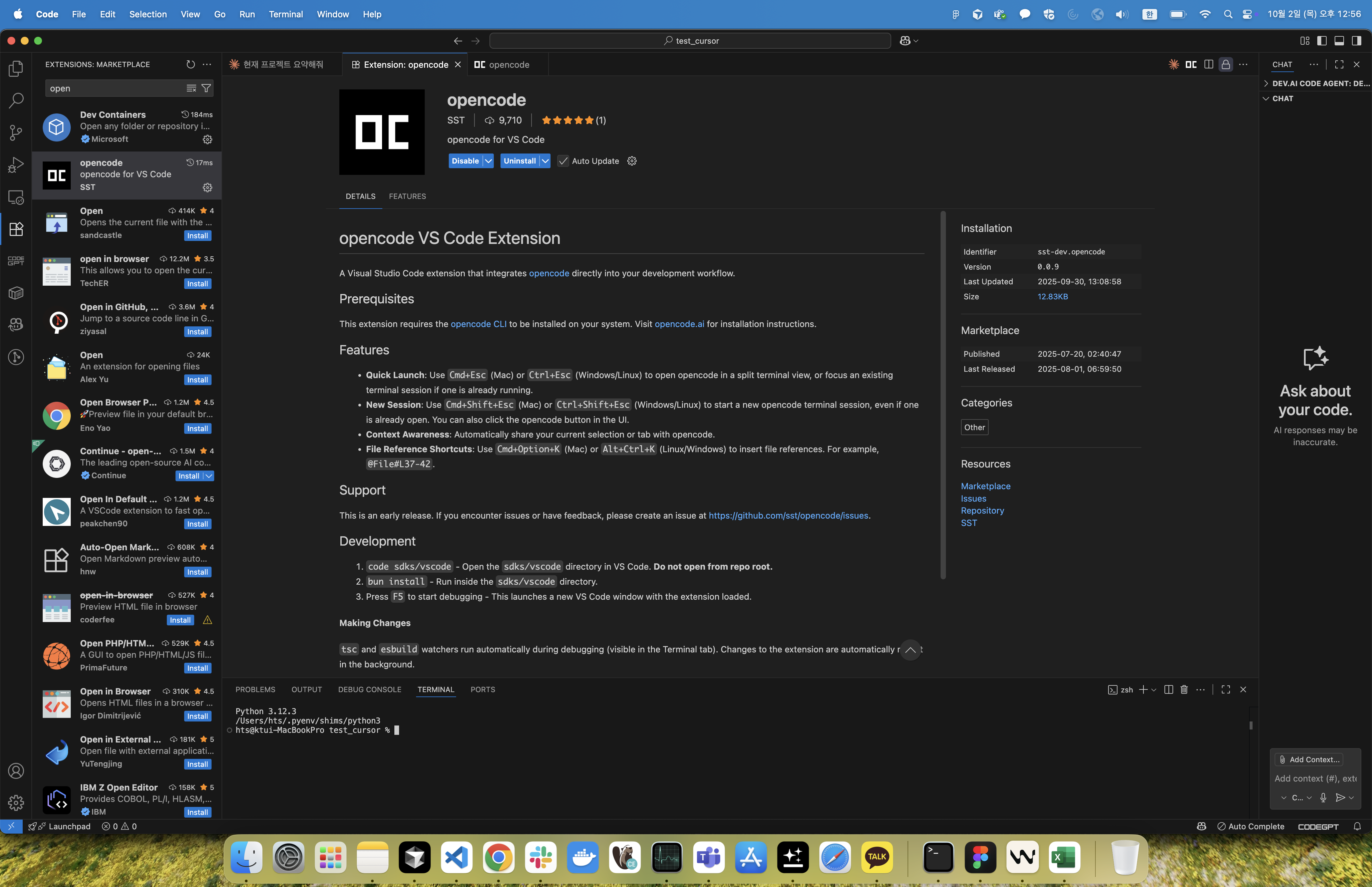Open Remote Explorer view
Image resolution: width=1372 pixels, height=887 pixels.
16,198
